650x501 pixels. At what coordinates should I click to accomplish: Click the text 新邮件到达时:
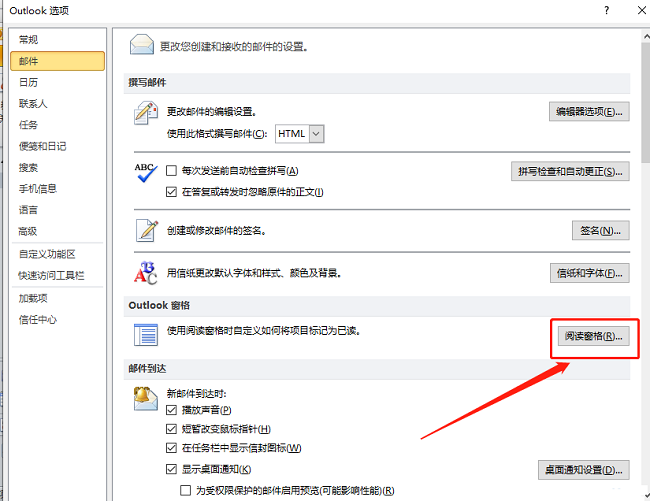[196, 393]
